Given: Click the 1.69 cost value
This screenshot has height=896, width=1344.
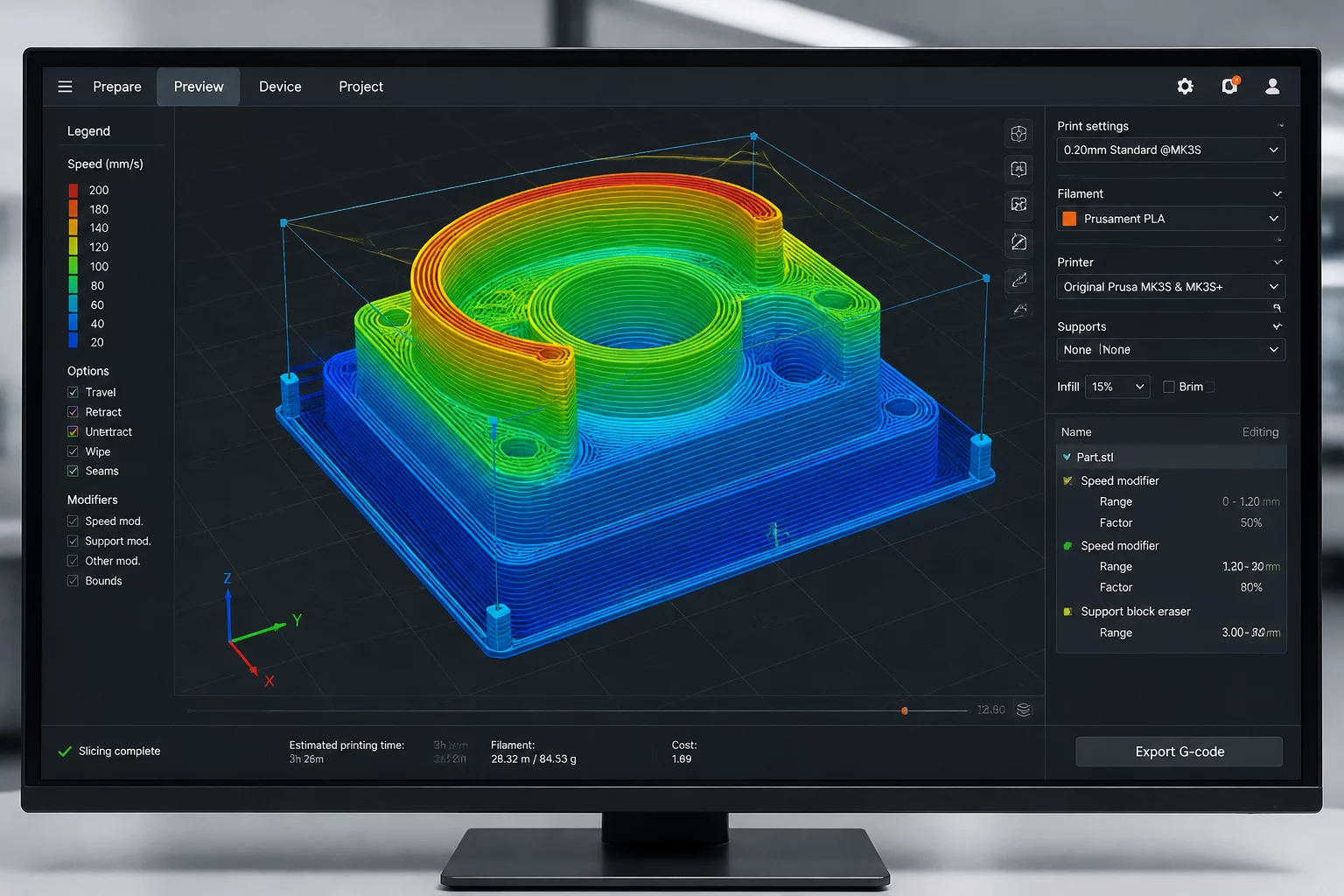Looking at the screenshot, I should (x=682, y=759).
